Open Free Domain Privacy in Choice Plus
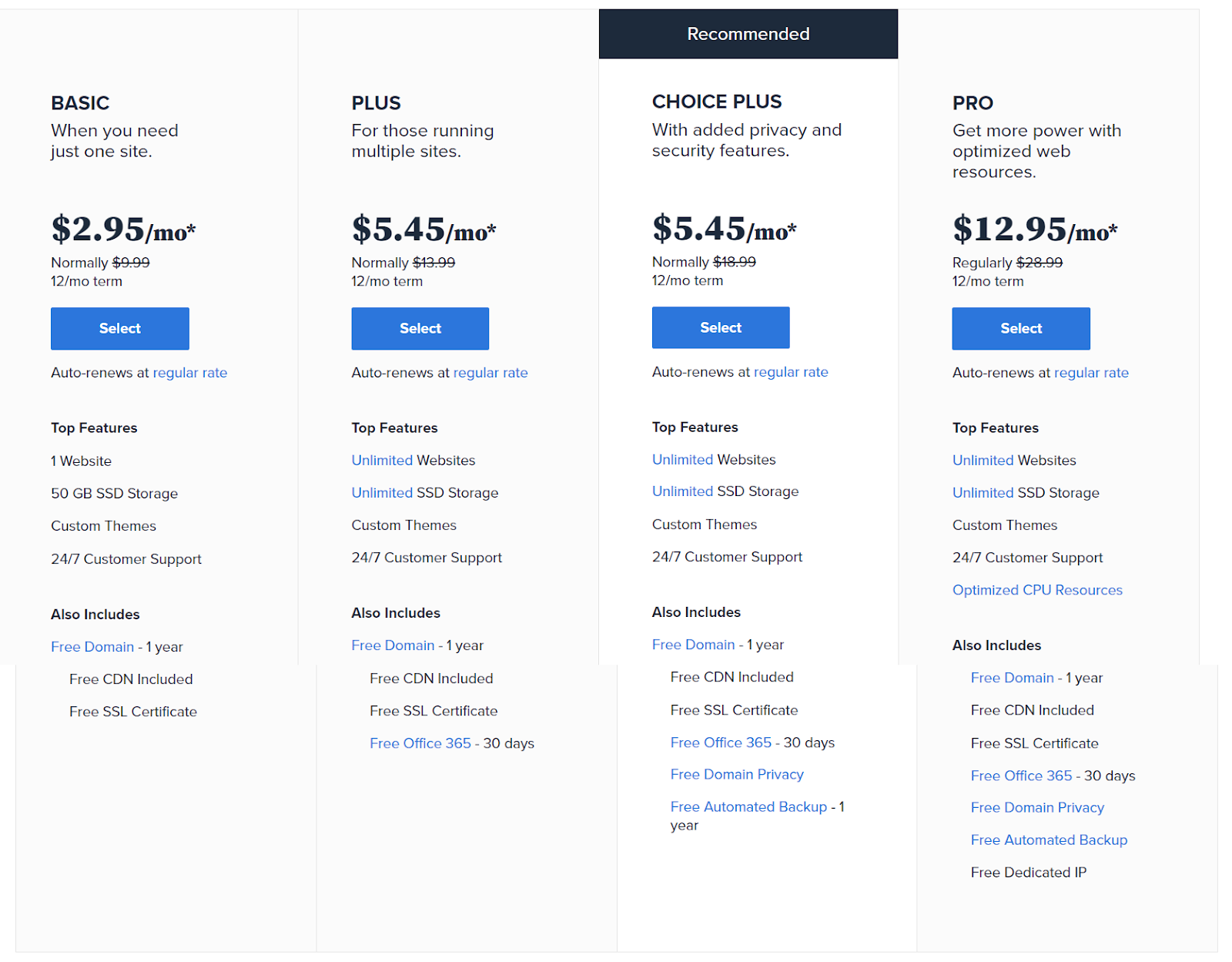 point(737,774)
